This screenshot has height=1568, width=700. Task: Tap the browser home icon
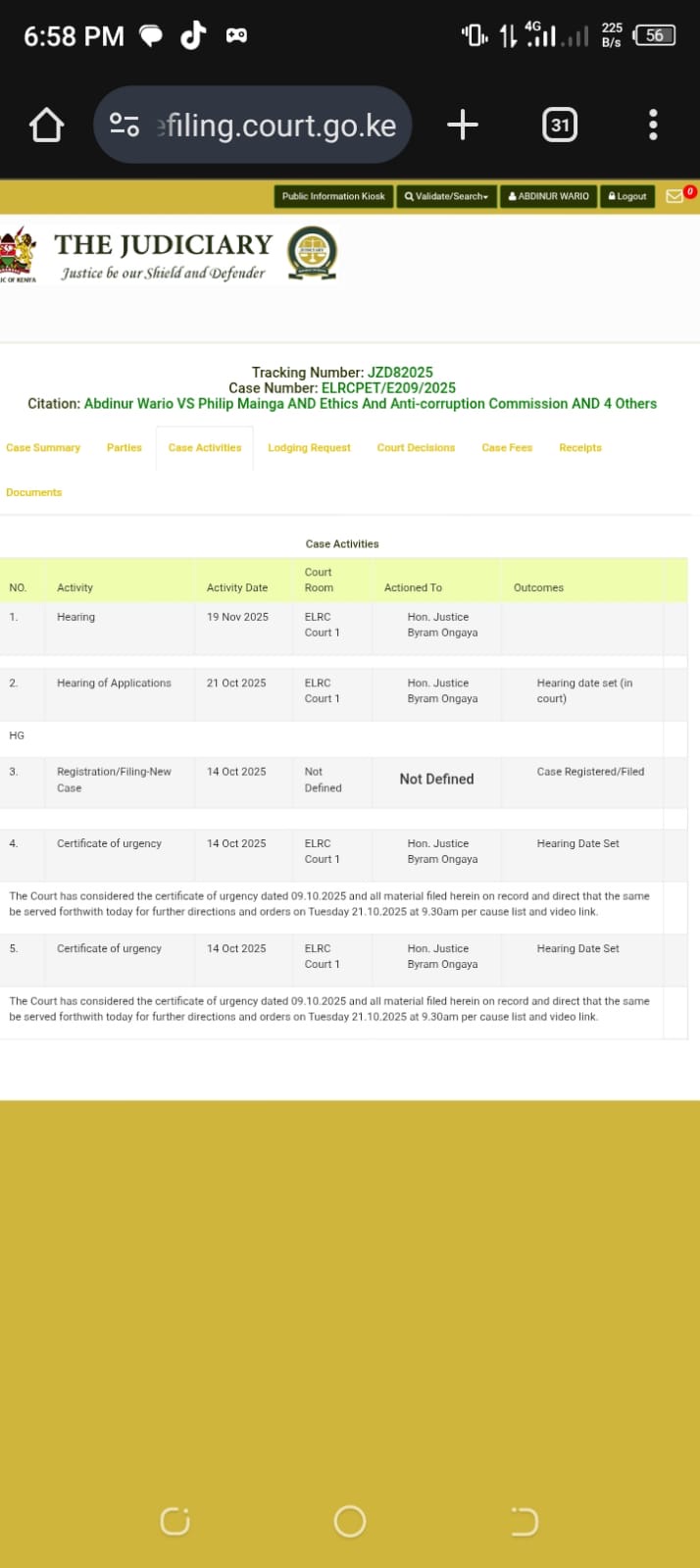coord(46,126)
